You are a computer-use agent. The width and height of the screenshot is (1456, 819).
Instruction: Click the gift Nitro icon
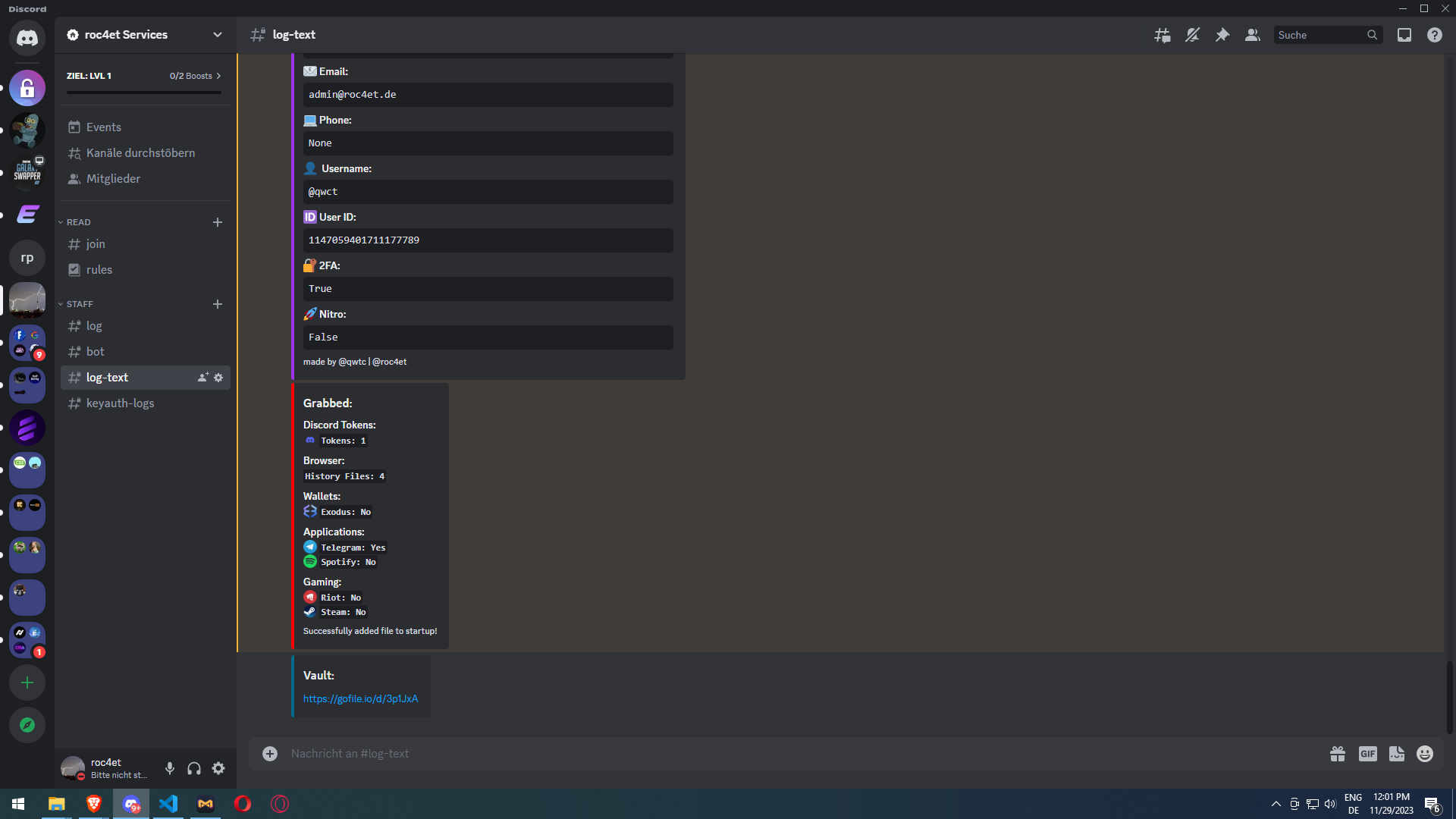tap(1338, 754)
